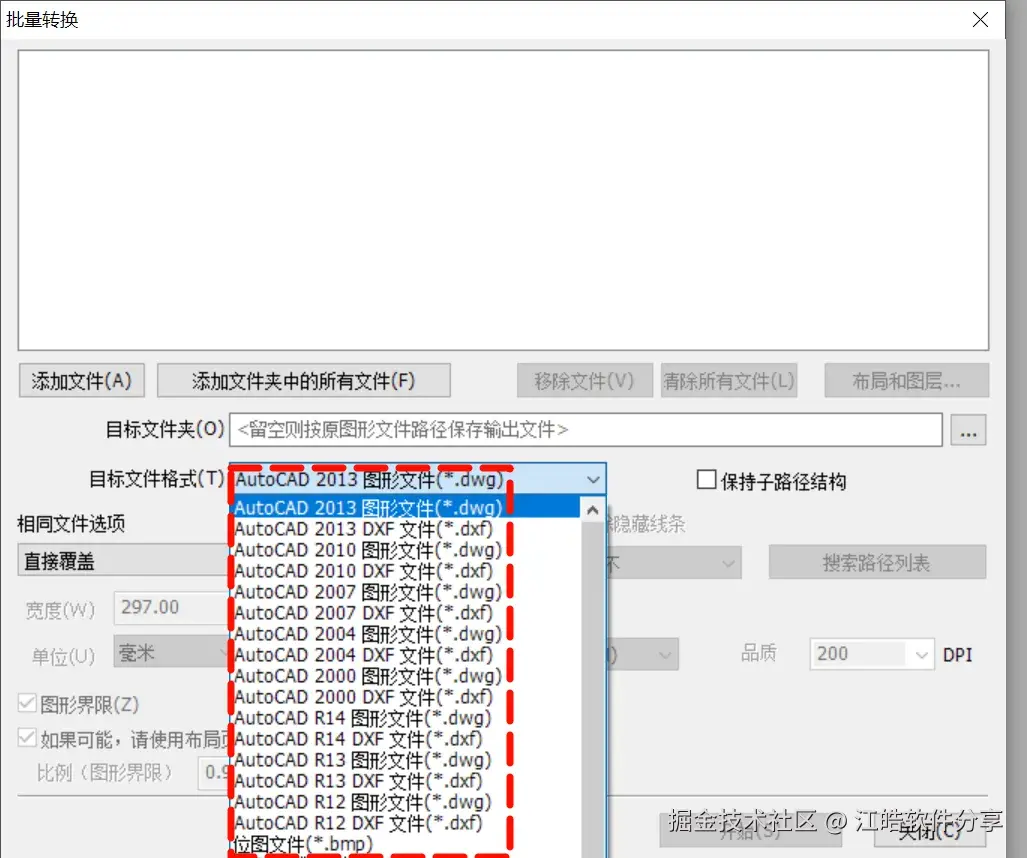Click 添加文件夹中的所有文件(F) button

pyautogui.click(x=303, y=381)
